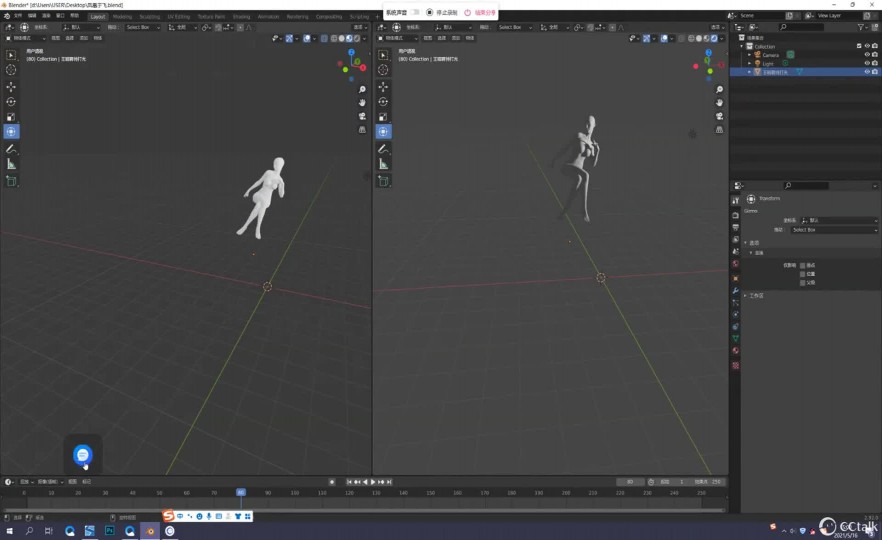The width and height of the screenshot is (882, 540).
Task: Toggle Collection visibility eye in outliner
Action: 867,46
